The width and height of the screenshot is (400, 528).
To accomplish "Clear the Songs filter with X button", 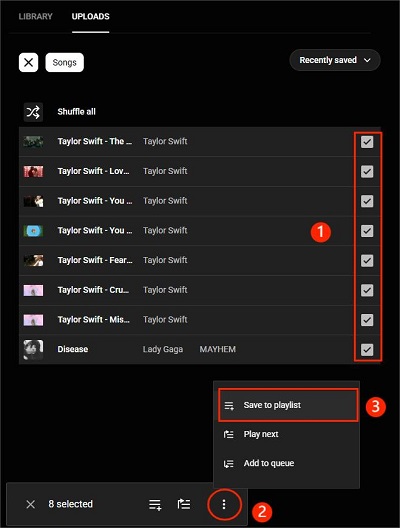I will (x=29, y=62).
